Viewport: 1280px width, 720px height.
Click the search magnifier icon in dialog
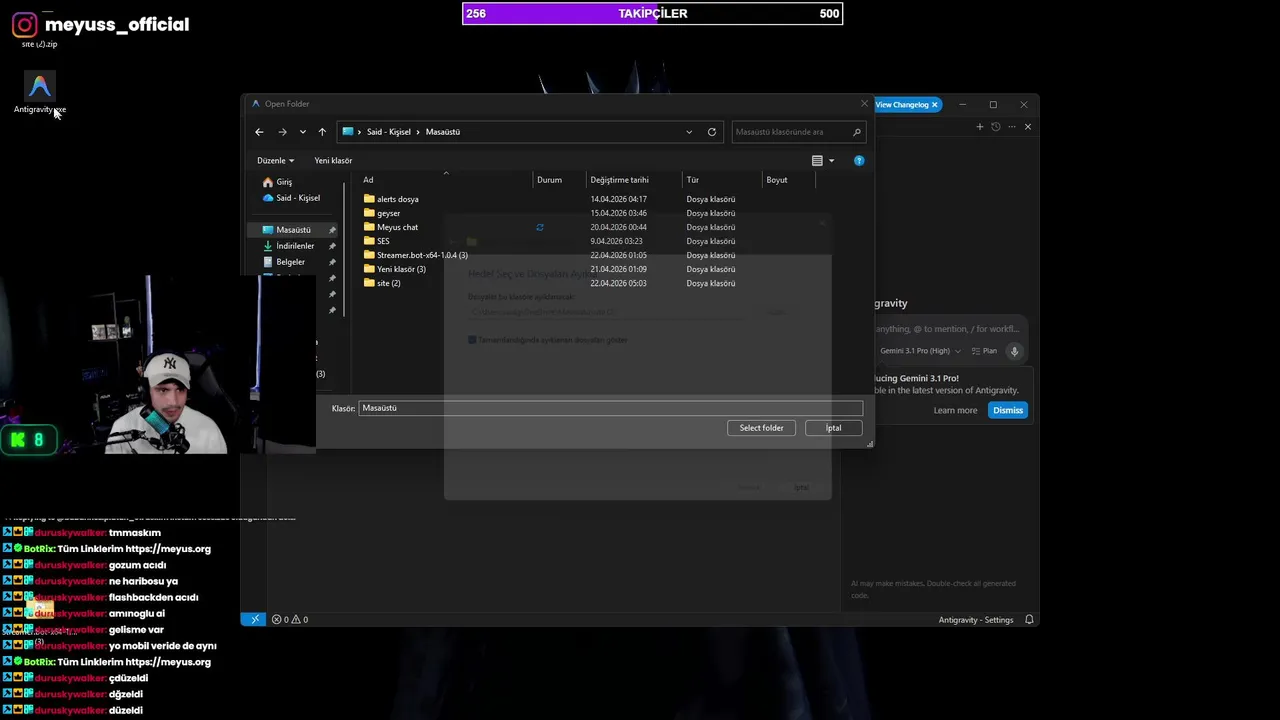857,132
